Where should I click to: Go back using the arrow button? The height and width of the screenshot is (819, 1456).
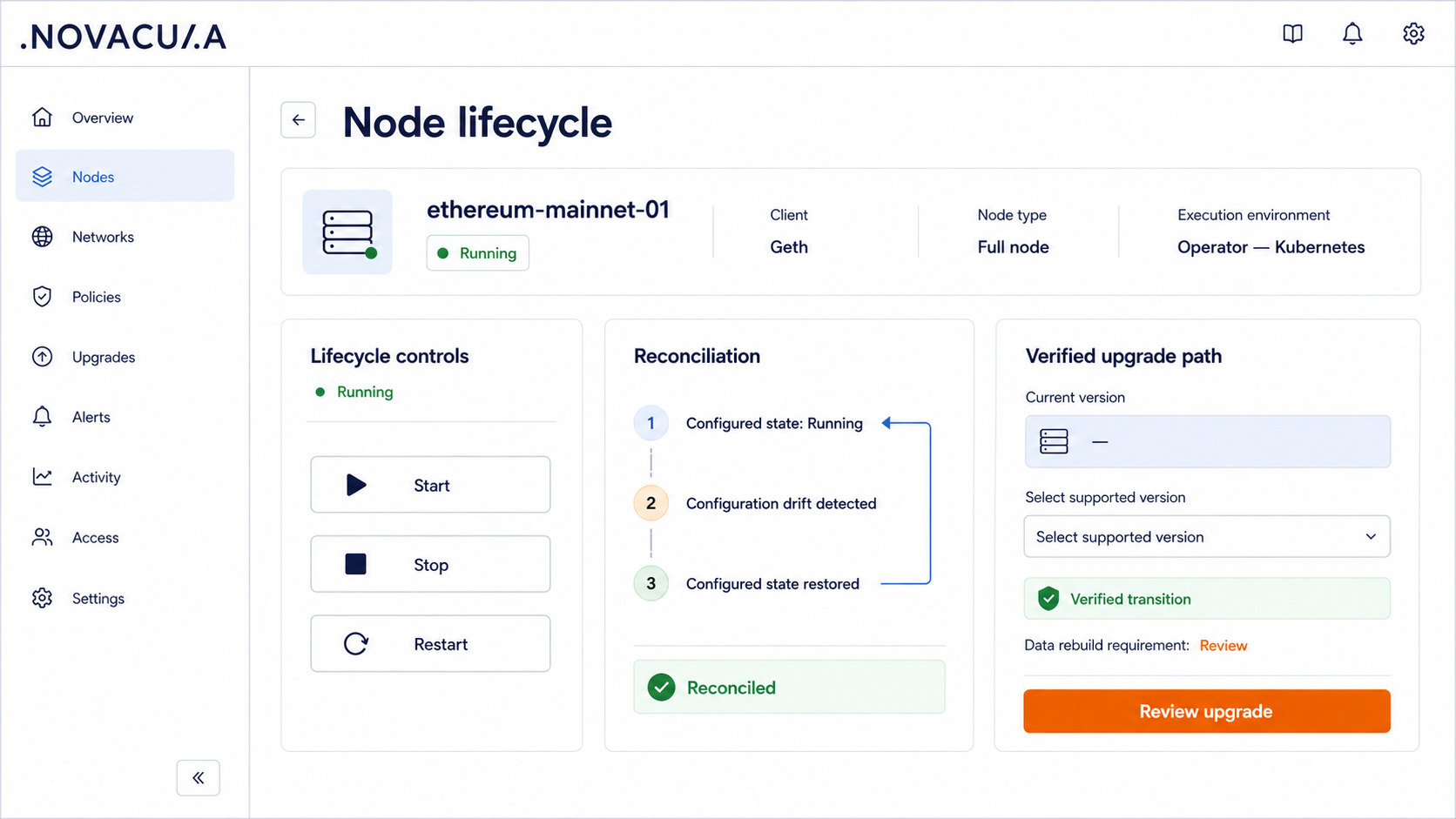(298, 120)
